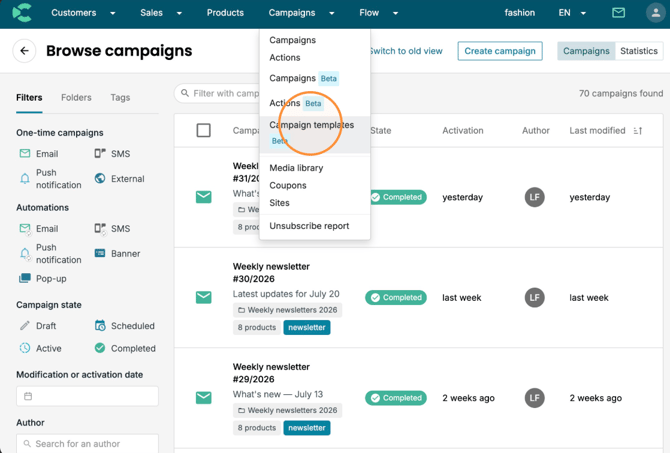Click the Switch to old view link

click(406, 51)
